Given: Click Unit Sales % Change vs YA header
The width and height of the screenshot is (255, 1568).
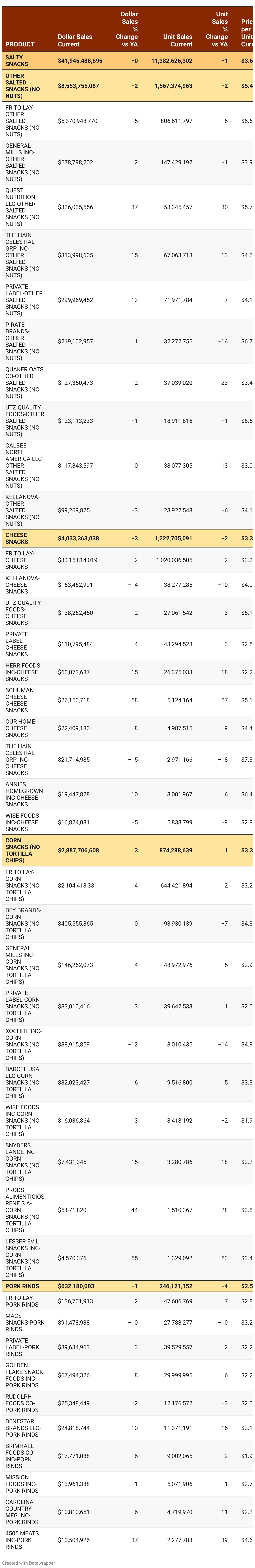Looking at the screenshot, I should [x=217, y=29].
